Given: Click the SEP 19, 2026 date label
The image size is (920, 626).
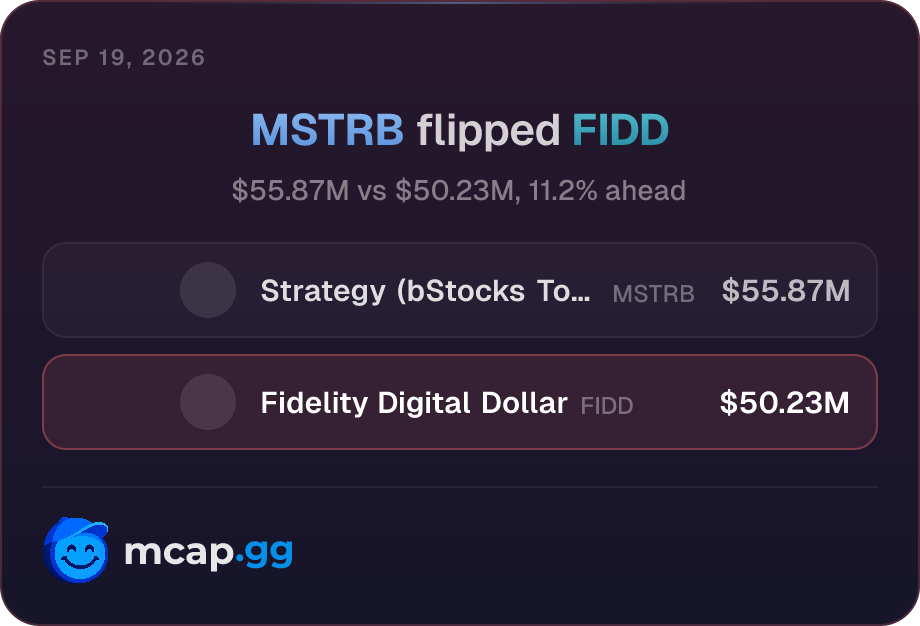Looking at the screenshot, I should click(x=124, y=57).
